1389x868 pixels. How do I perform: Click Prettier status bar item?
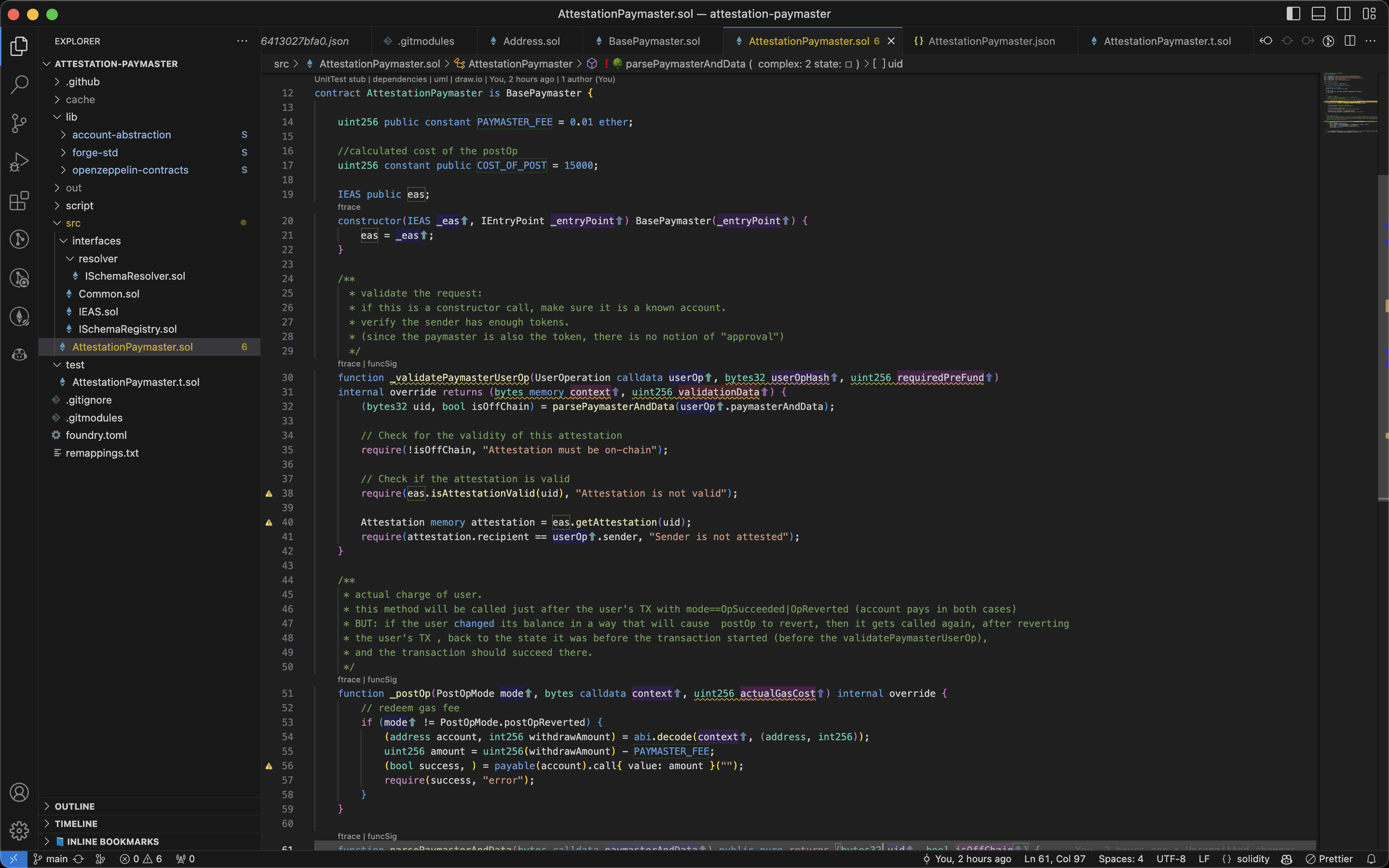[1329, 859]
